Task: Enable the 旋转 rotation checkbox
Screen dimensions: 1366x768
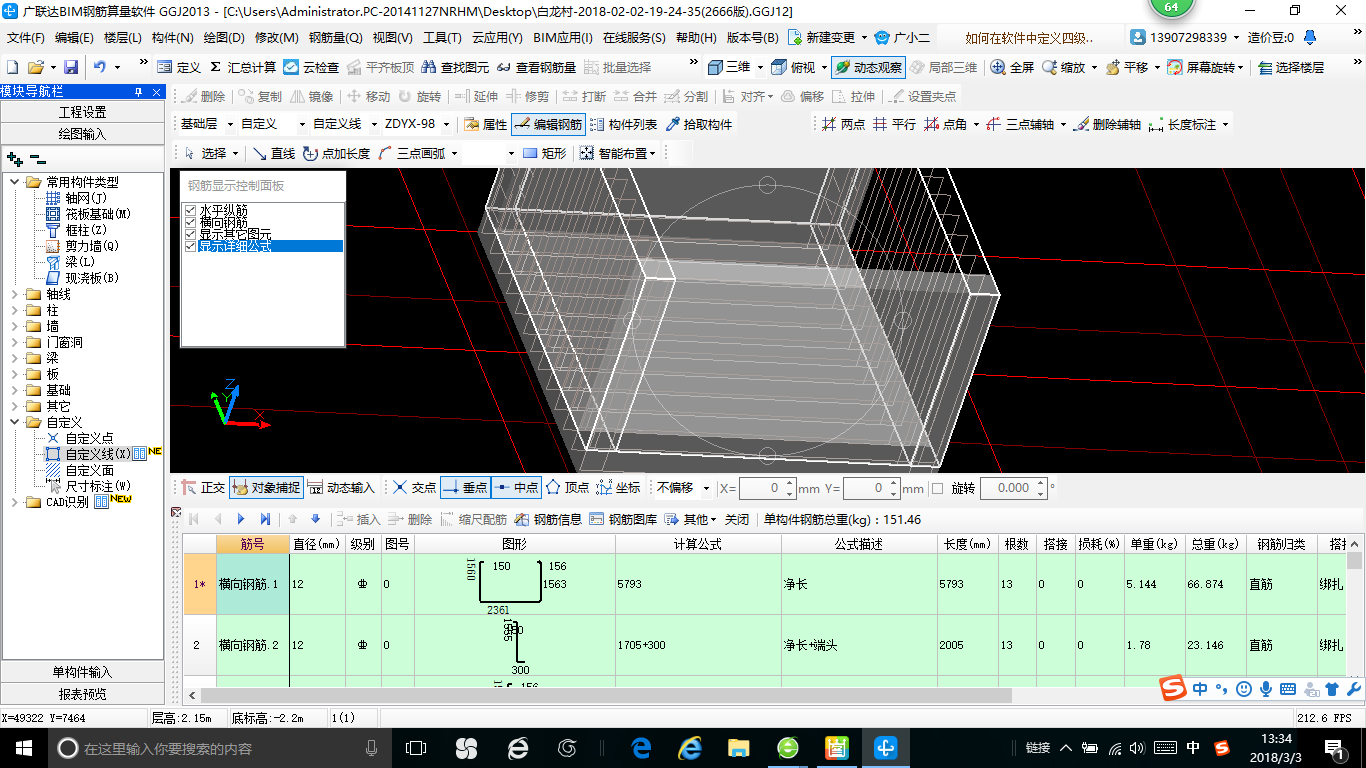Action: pyautogui.click(x=937, y=488)
